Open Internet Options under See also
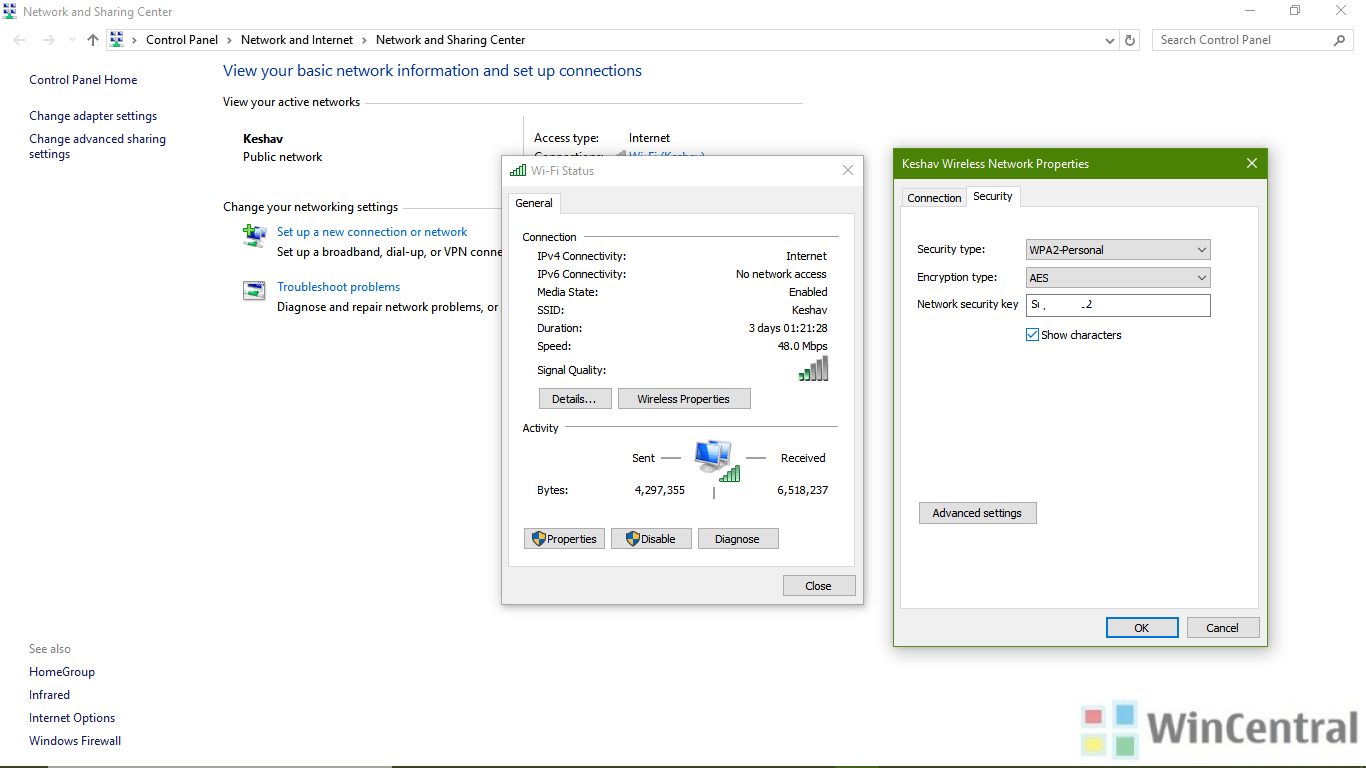Viewport: 1366px width, 768px height. 72,718
